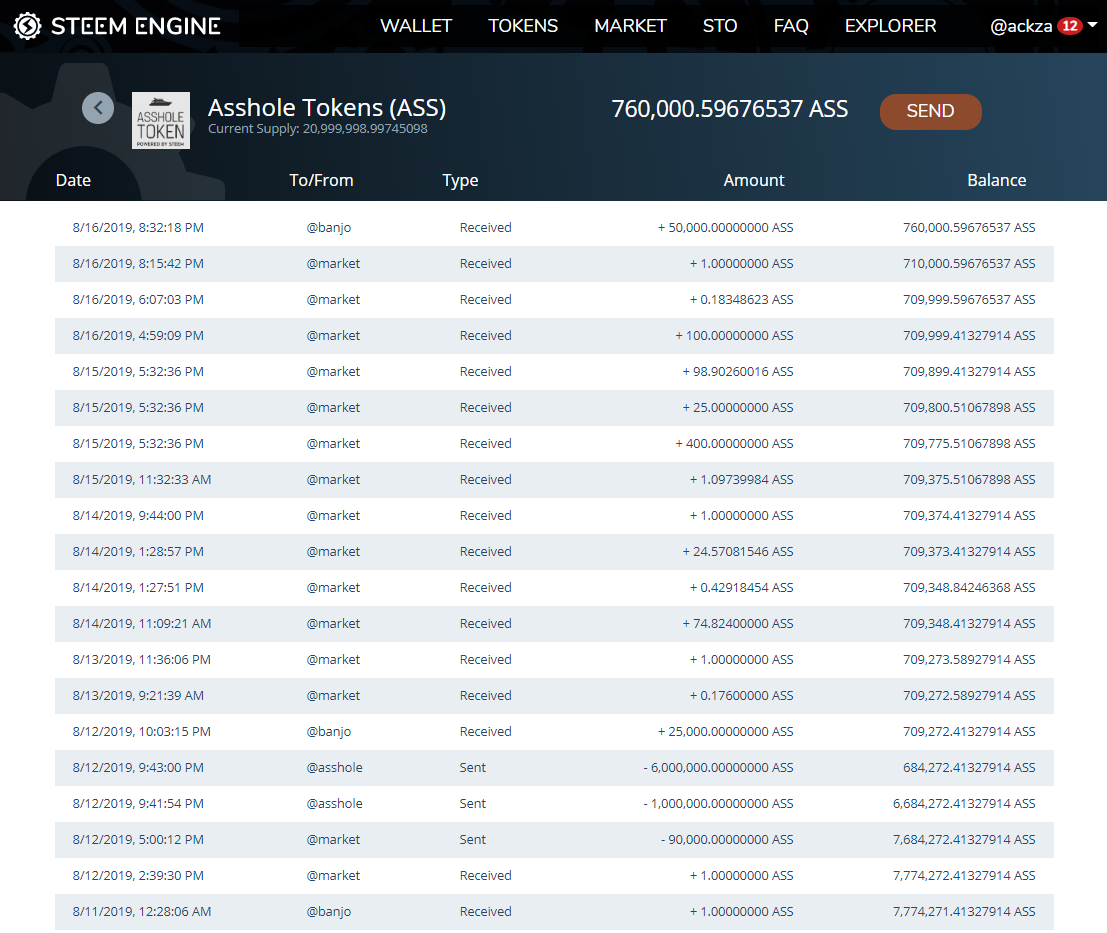This screenshot has width=1107, height=933.
Task: Click the 760,000.59676537 ASS header balance
Action: pos(729,109)
